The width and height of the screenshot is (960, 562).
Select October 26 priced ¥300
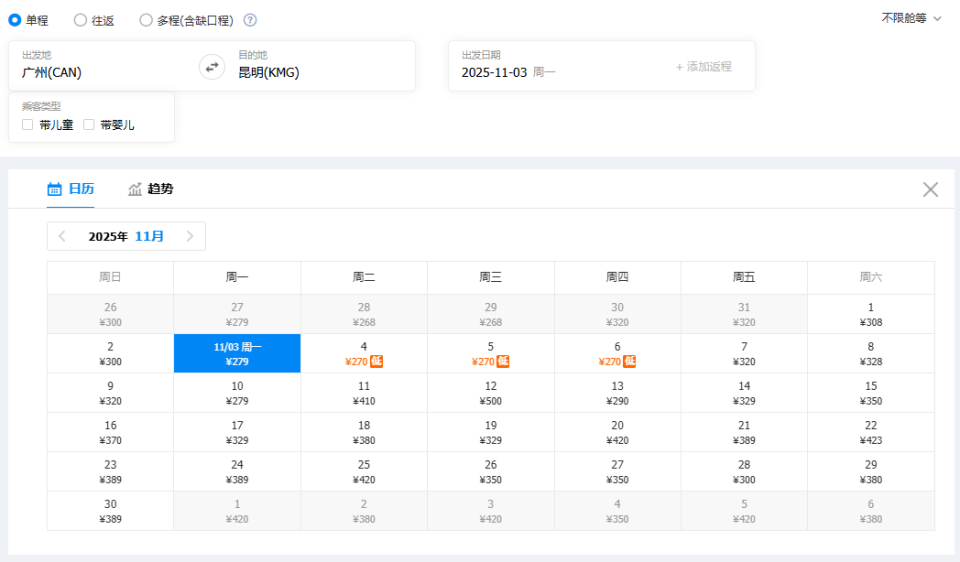coord(110,314)
